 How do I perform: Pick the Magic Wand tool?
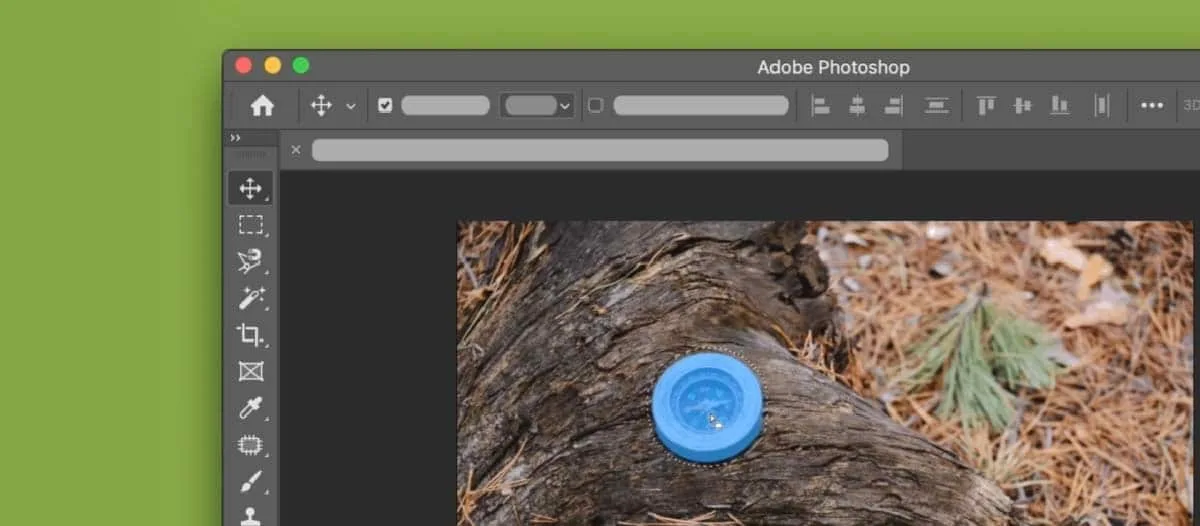click(250, 298)
